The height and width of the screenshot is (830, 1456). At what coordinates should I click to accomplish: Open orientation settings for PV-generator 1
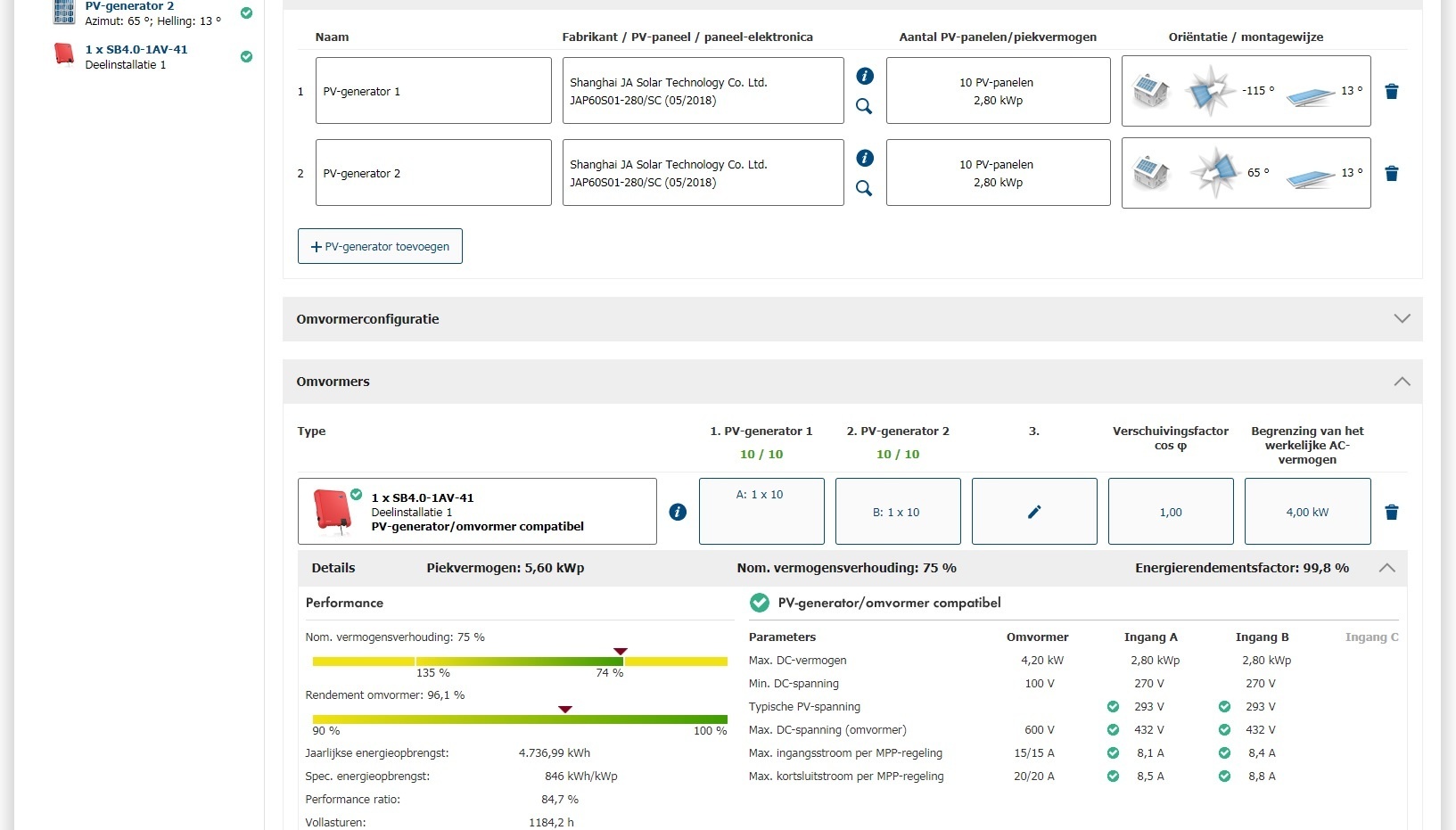click(1246, 91)
